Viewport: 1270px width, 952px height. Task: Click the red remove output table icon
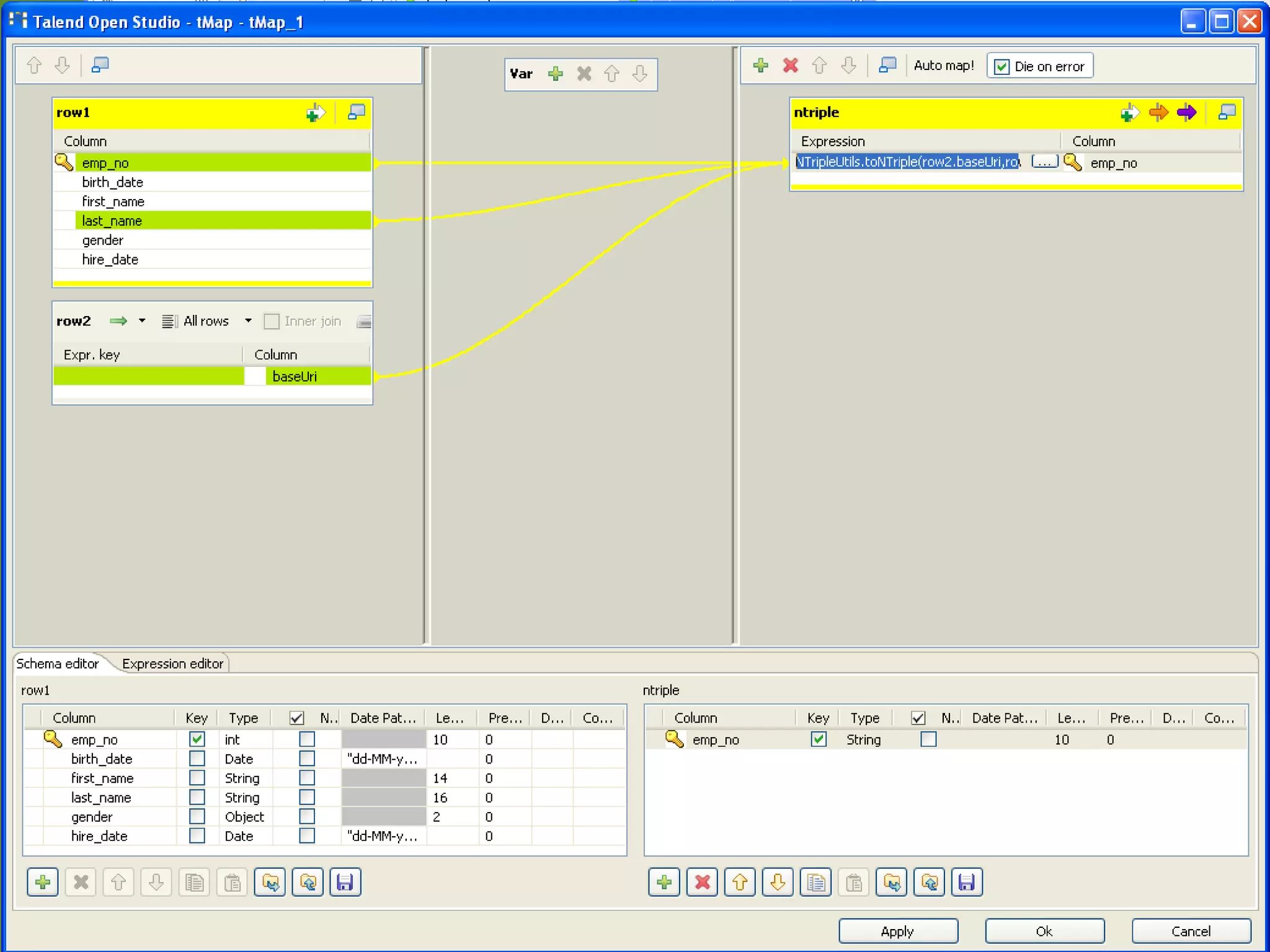(x=790, y=65)
